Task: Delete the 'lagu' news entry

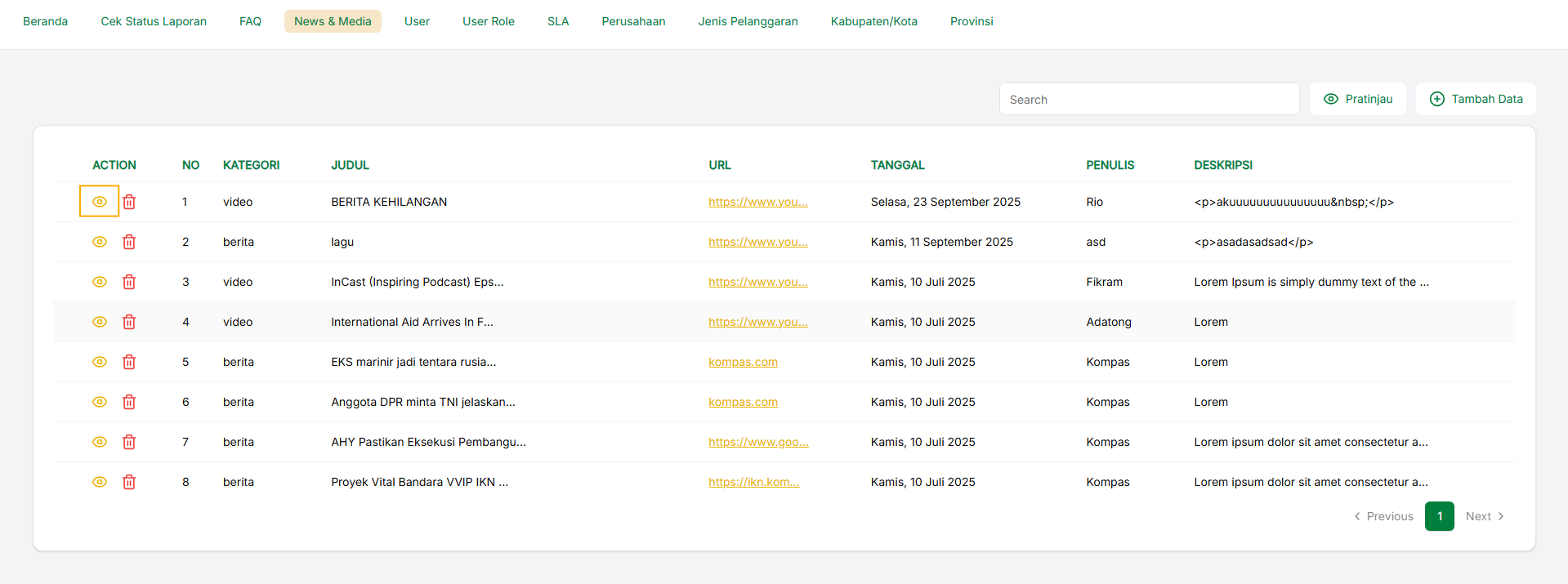Action: point(129,242)
